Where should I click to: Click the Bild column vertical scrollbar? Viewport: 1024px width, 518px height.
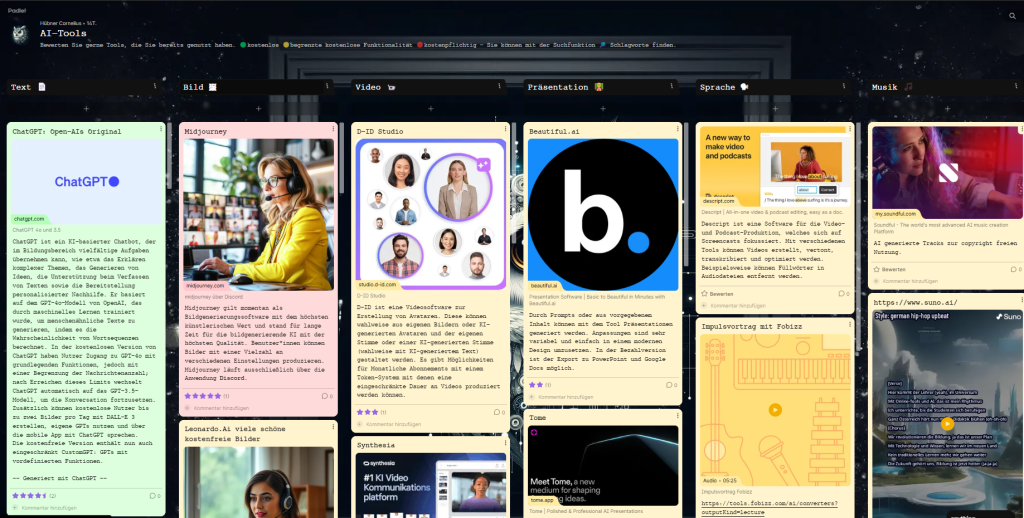[x=342, y=157]
